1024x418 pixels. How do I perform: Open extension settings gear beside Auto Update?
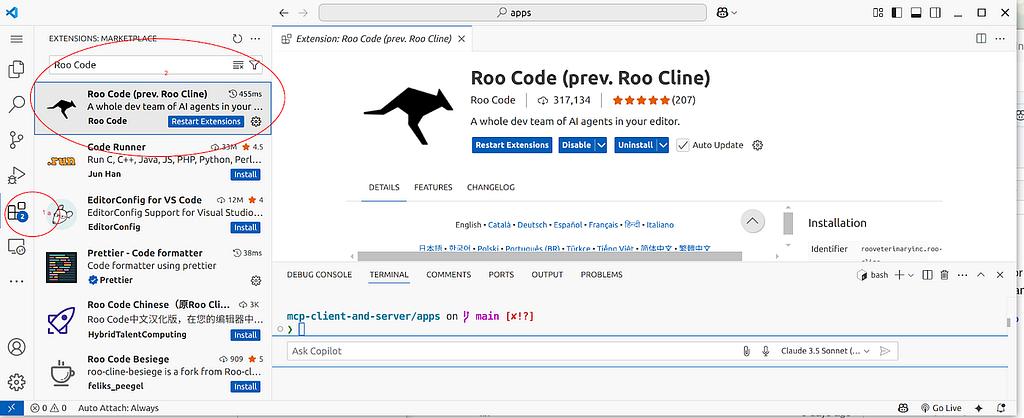[758, 145]
